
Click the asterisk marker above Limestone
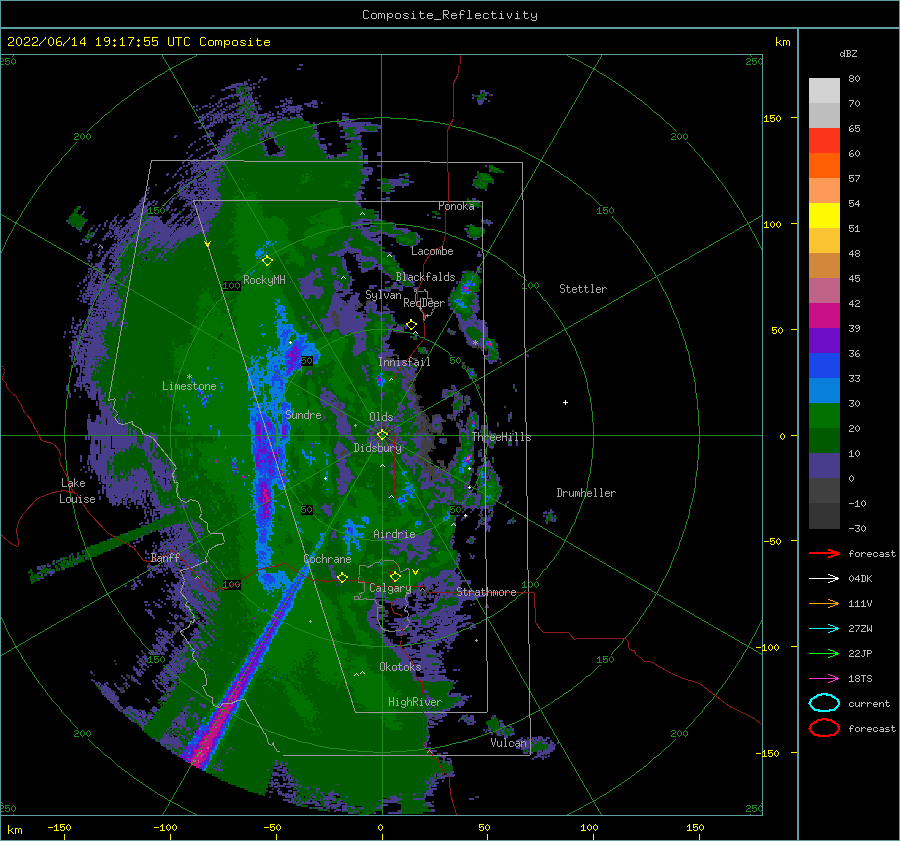pos(189,377)
